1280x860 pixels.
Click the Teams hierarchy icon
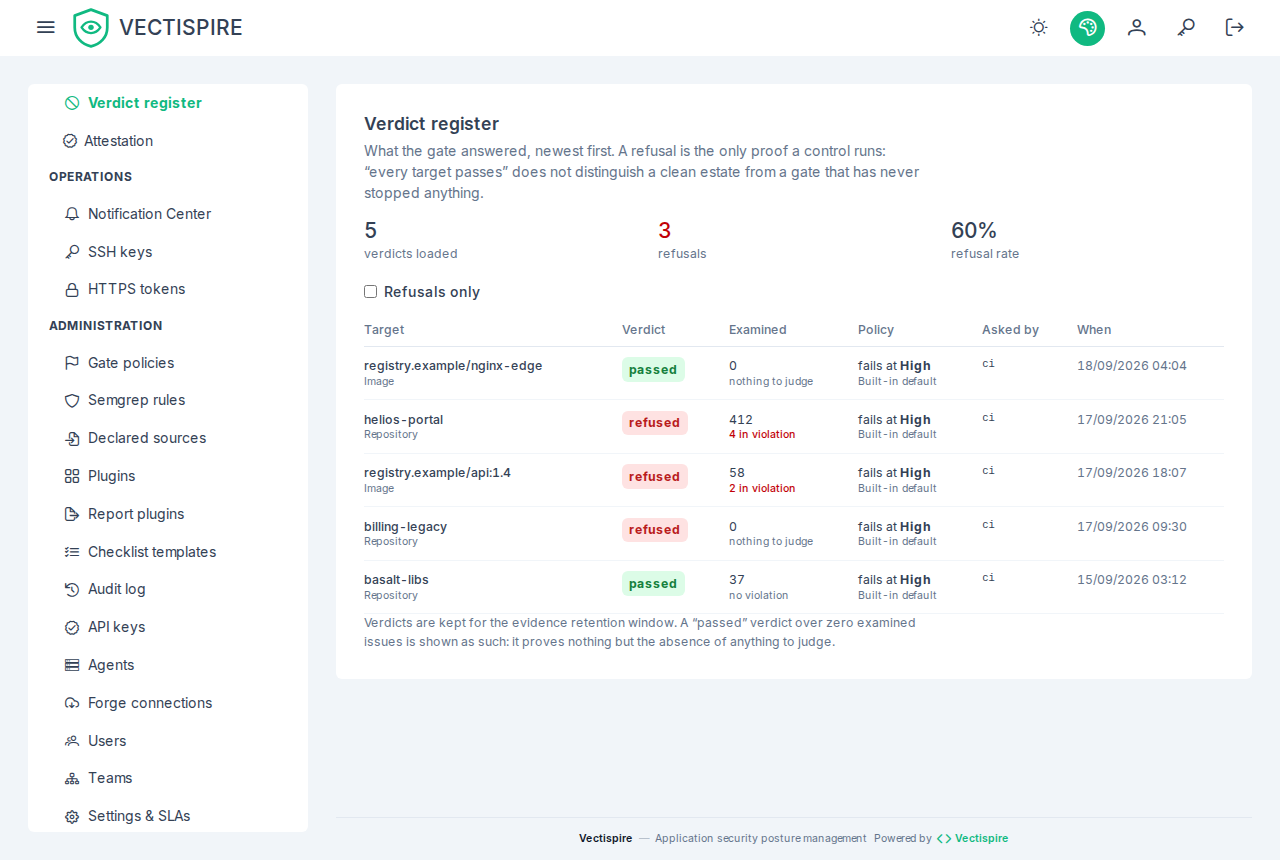[72, 779]
